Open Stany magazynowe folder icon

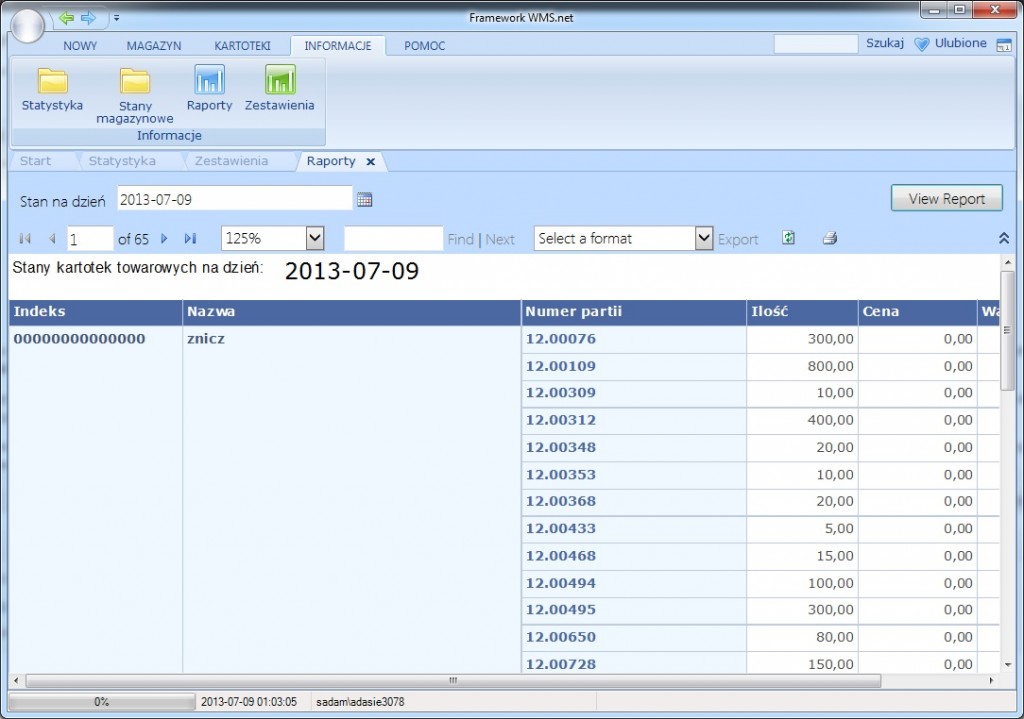[x=135, y=81]
